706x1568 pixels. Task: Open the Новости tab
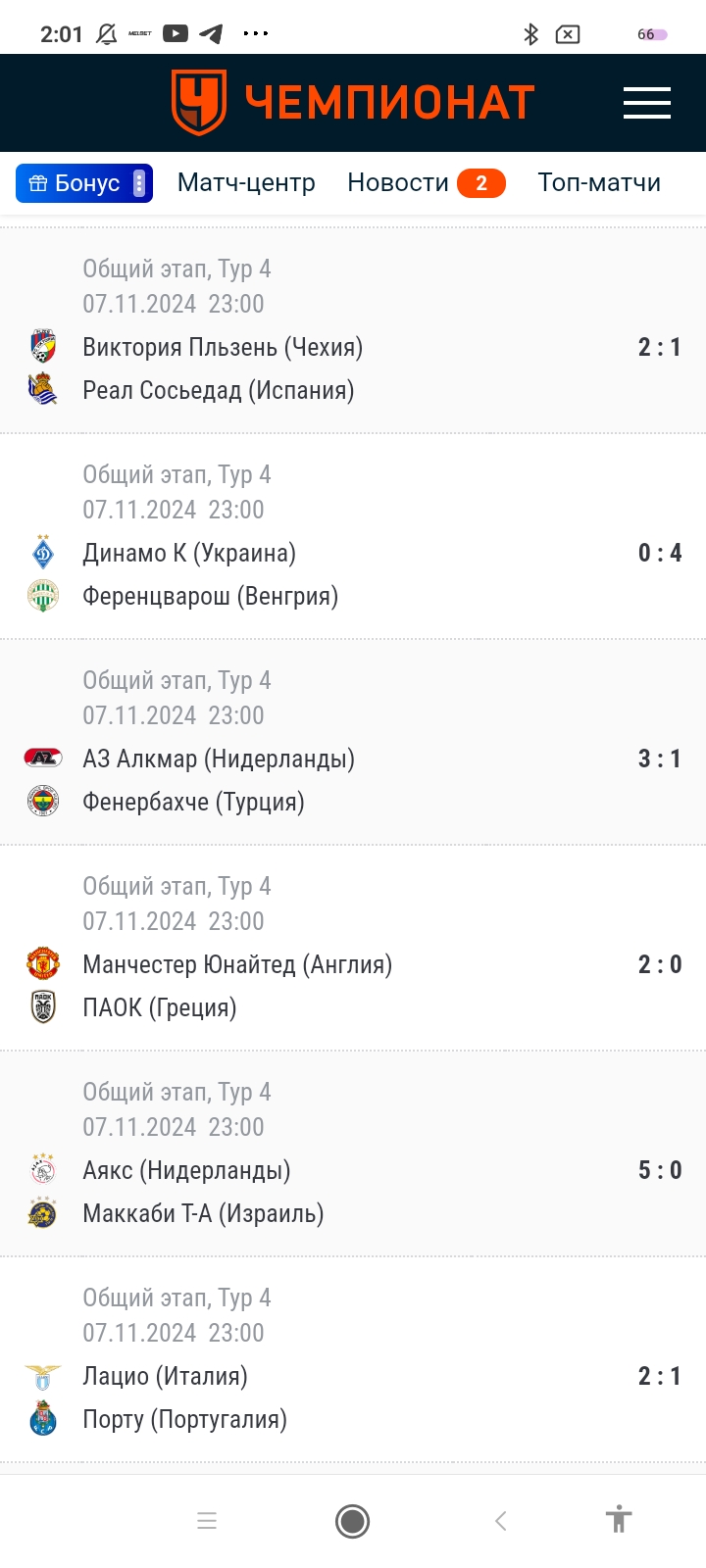398,183
